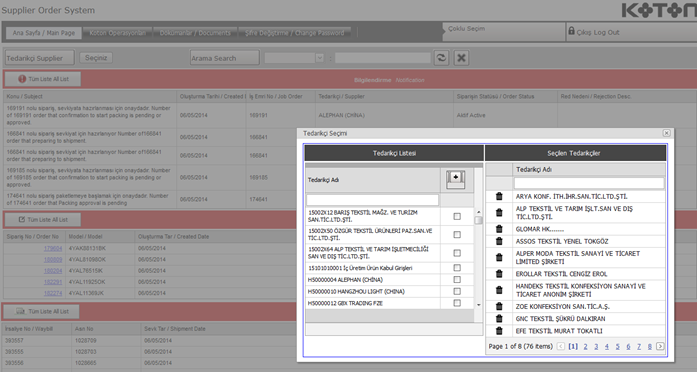Close the Tedarikçi Seçimi dialog
This screenshot has height=372, width=697.
click(666, 133)
